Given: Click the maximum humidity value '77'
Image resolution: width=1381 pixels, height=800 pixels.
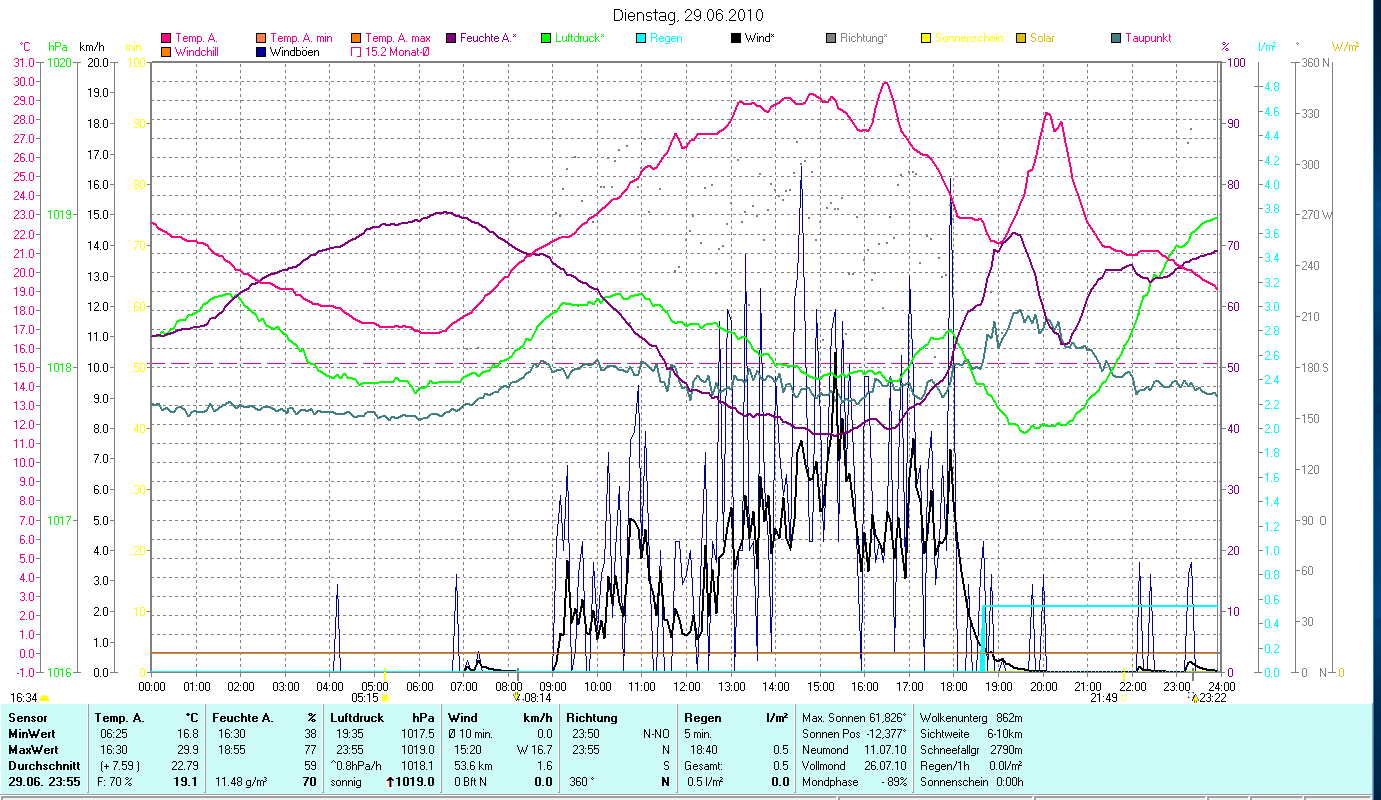Looking at the screenshot, I should [310, 750].
